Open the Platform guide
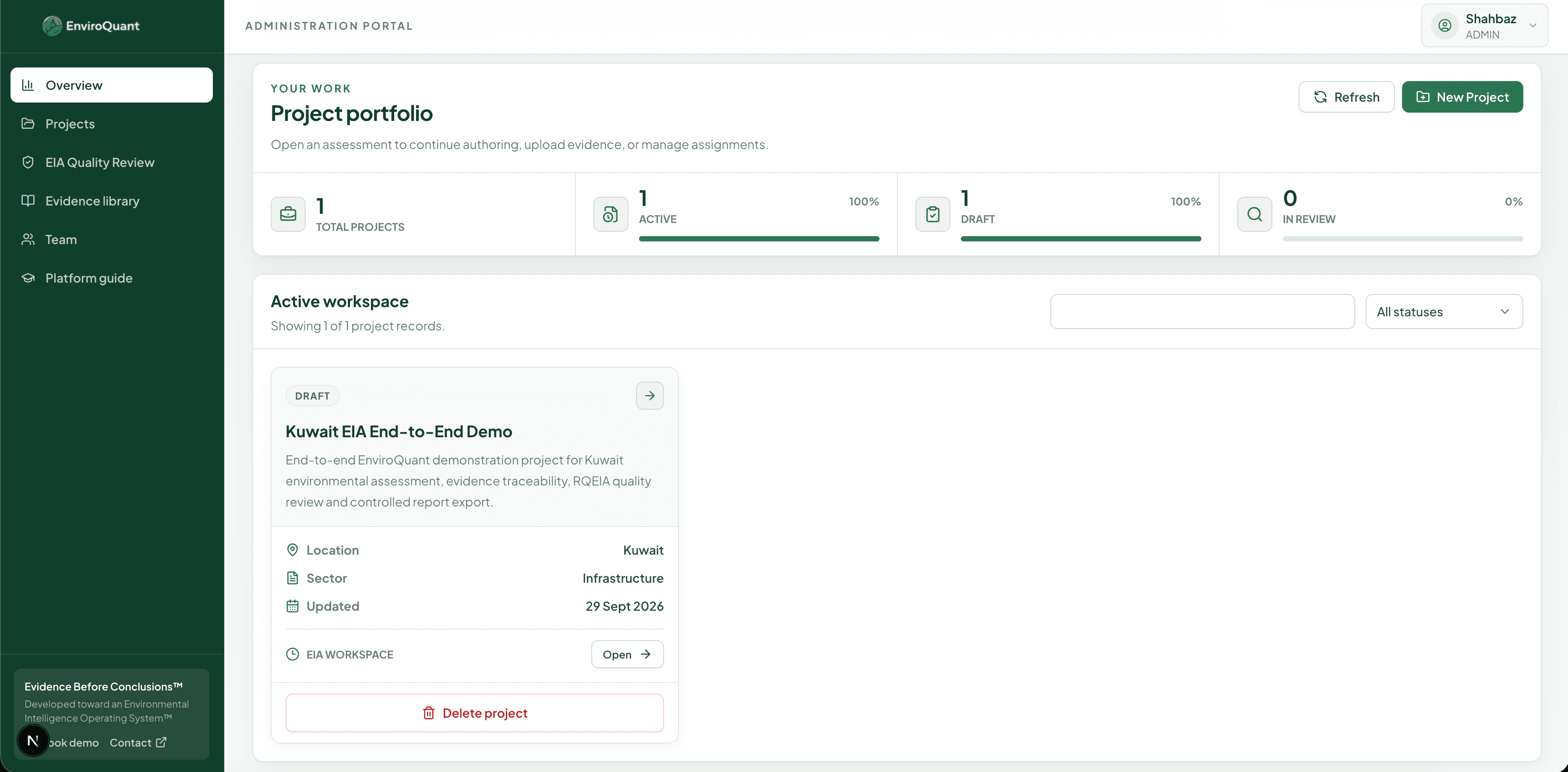Image resolution: width=1568 pixels, height=772 pixels. [x=111, y=278]
